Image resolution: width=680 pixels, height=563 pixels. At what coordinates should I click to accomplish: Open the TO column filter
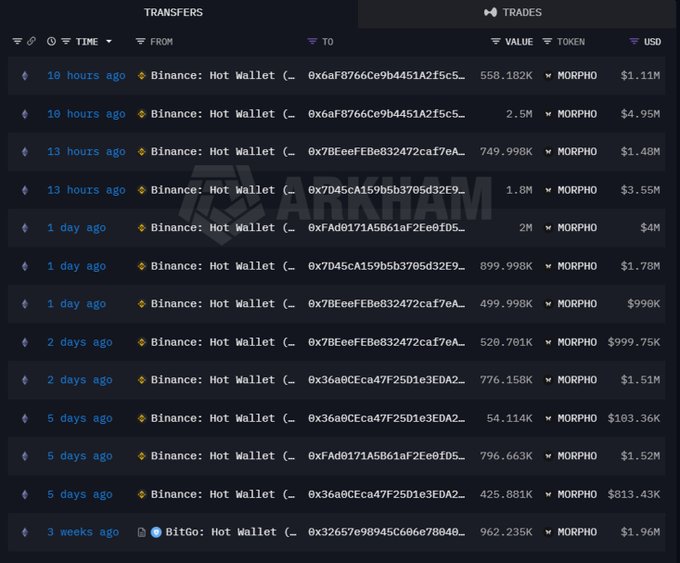[312, 42]
